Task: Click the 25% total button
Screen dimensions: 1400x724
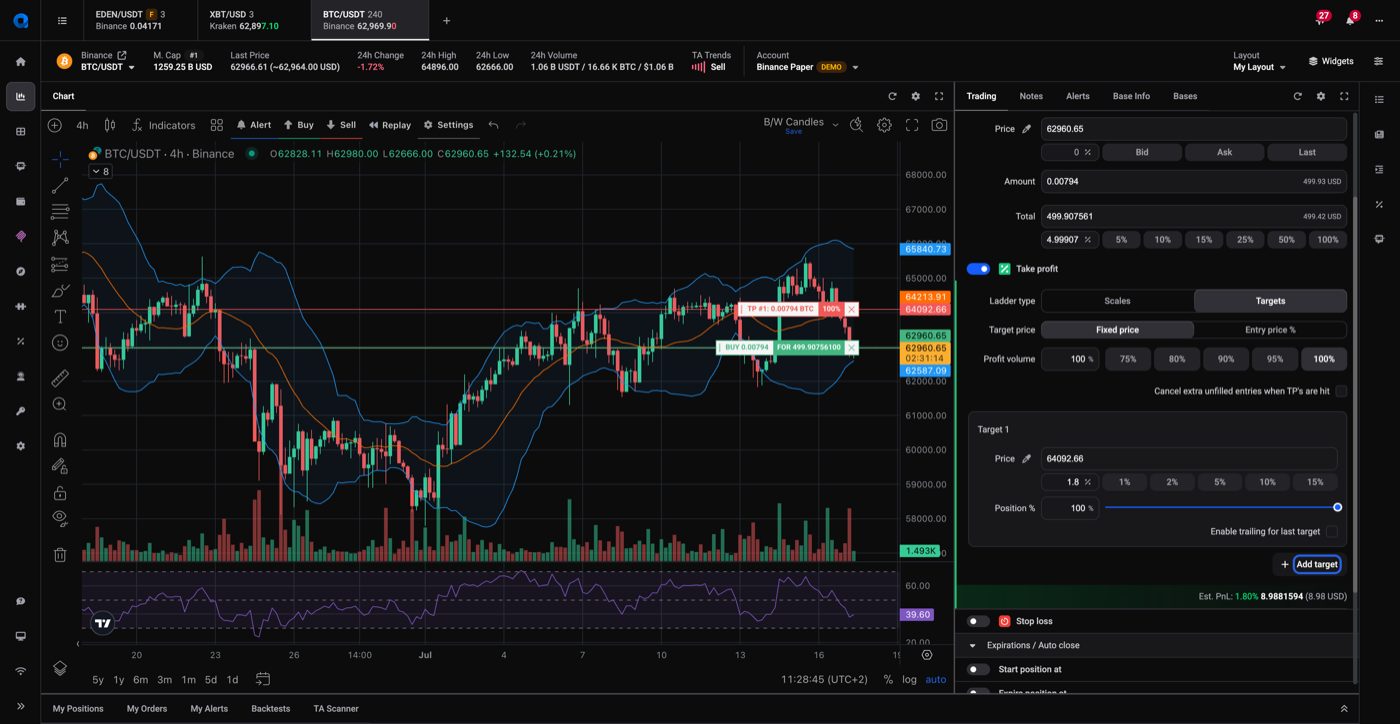Action: click(1245, 240)
